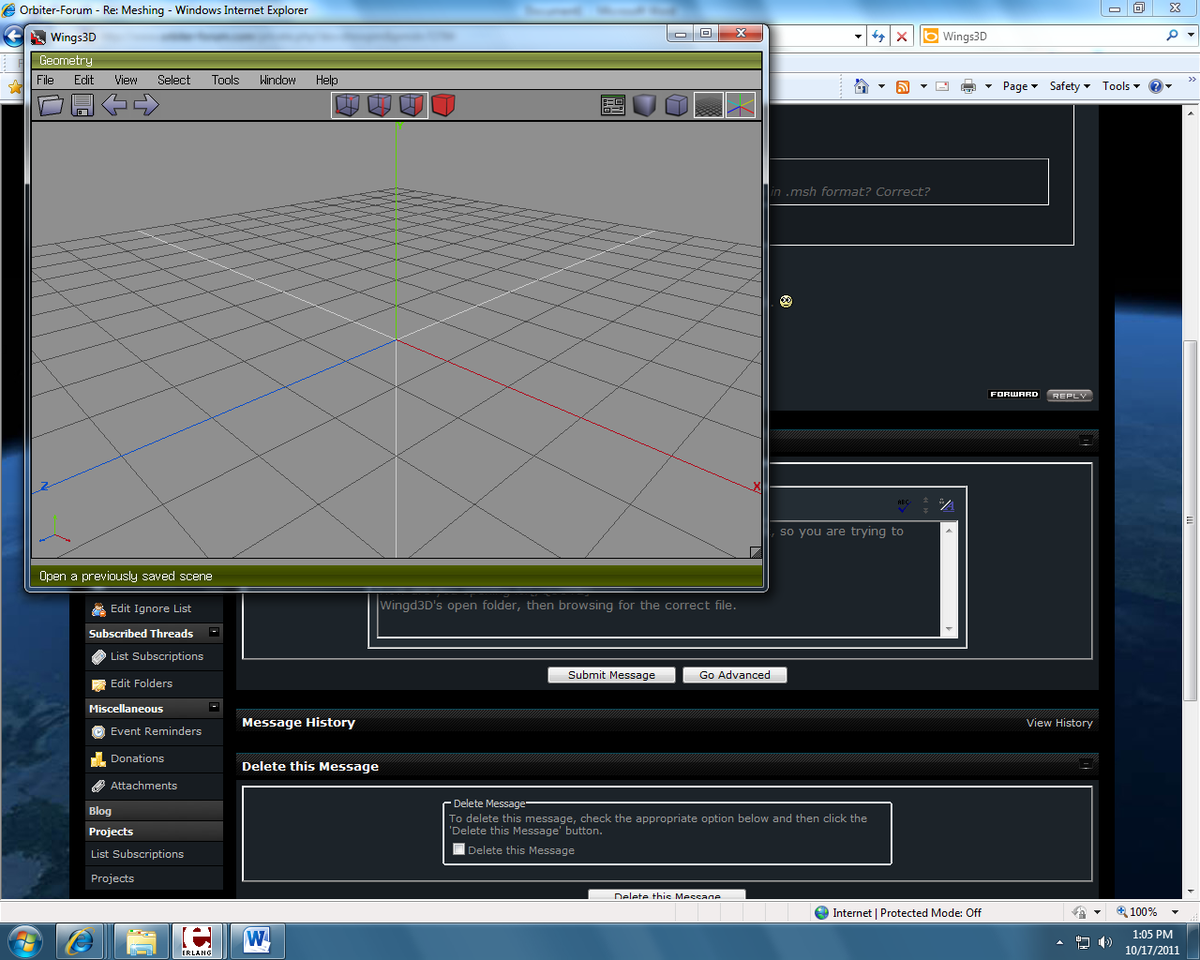Save the scene with floppy disk icon

click(x=83, y=105)
